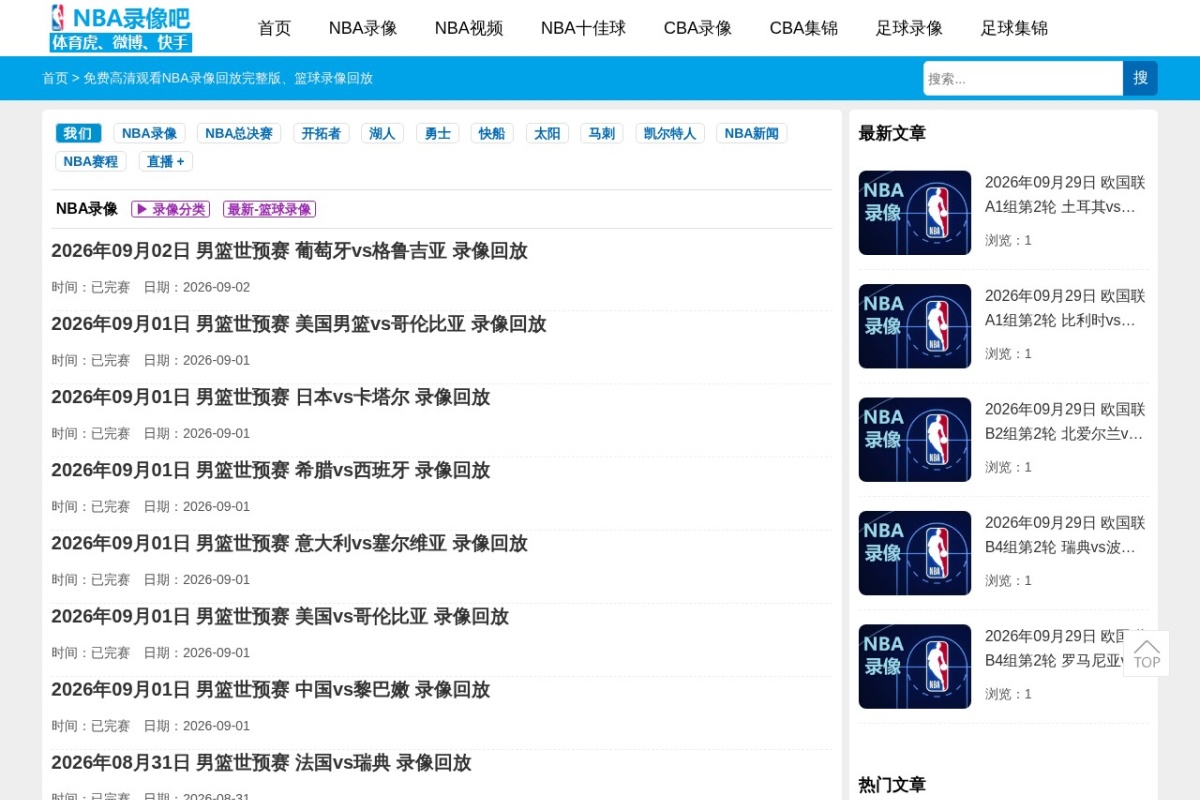
Task: Open the NBA视频 navigation item
Action: click(x=469, y=28)
